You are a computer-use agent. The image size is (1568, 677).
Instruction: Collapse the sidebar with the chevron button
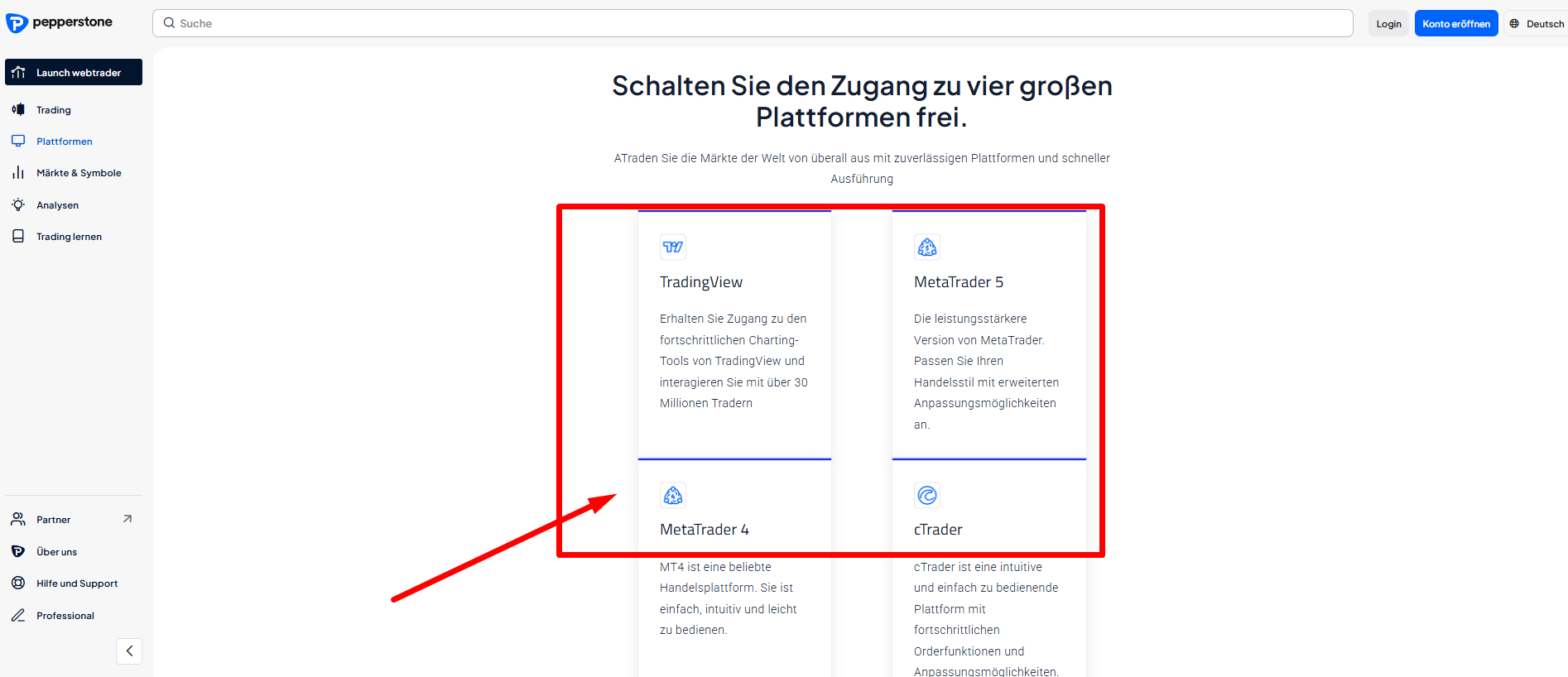129,651
